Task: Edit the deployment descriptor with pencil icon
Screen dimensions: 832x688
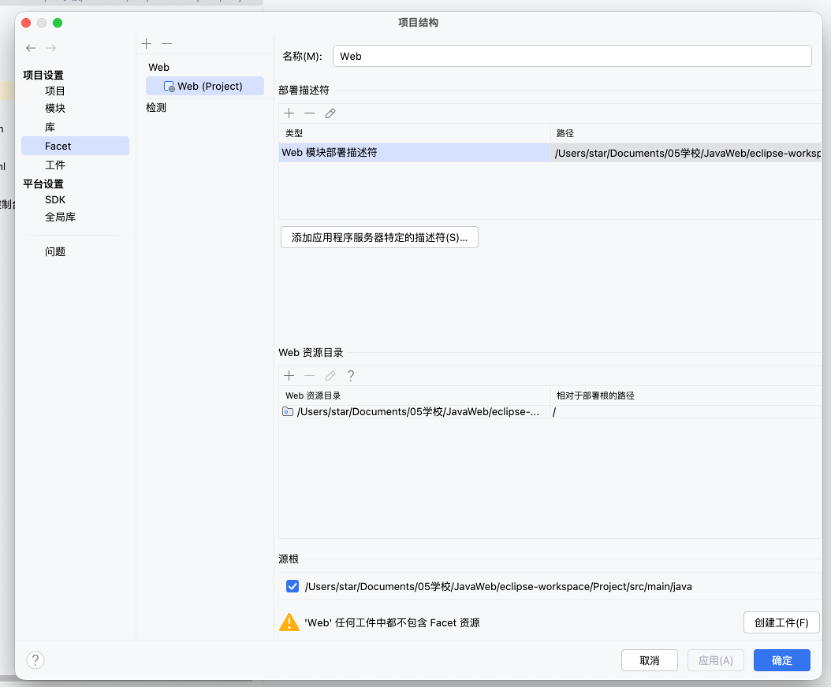Action: tap(330, 113)
